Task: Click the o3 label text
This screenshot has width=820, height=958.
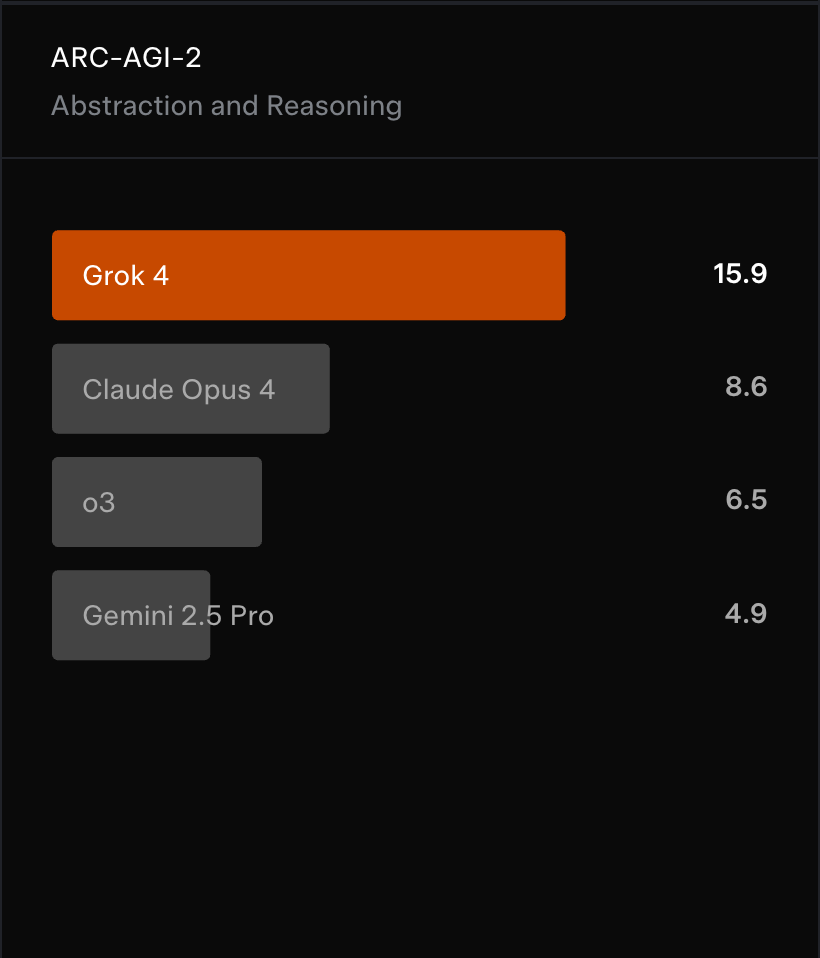Action: pos(99,503)
